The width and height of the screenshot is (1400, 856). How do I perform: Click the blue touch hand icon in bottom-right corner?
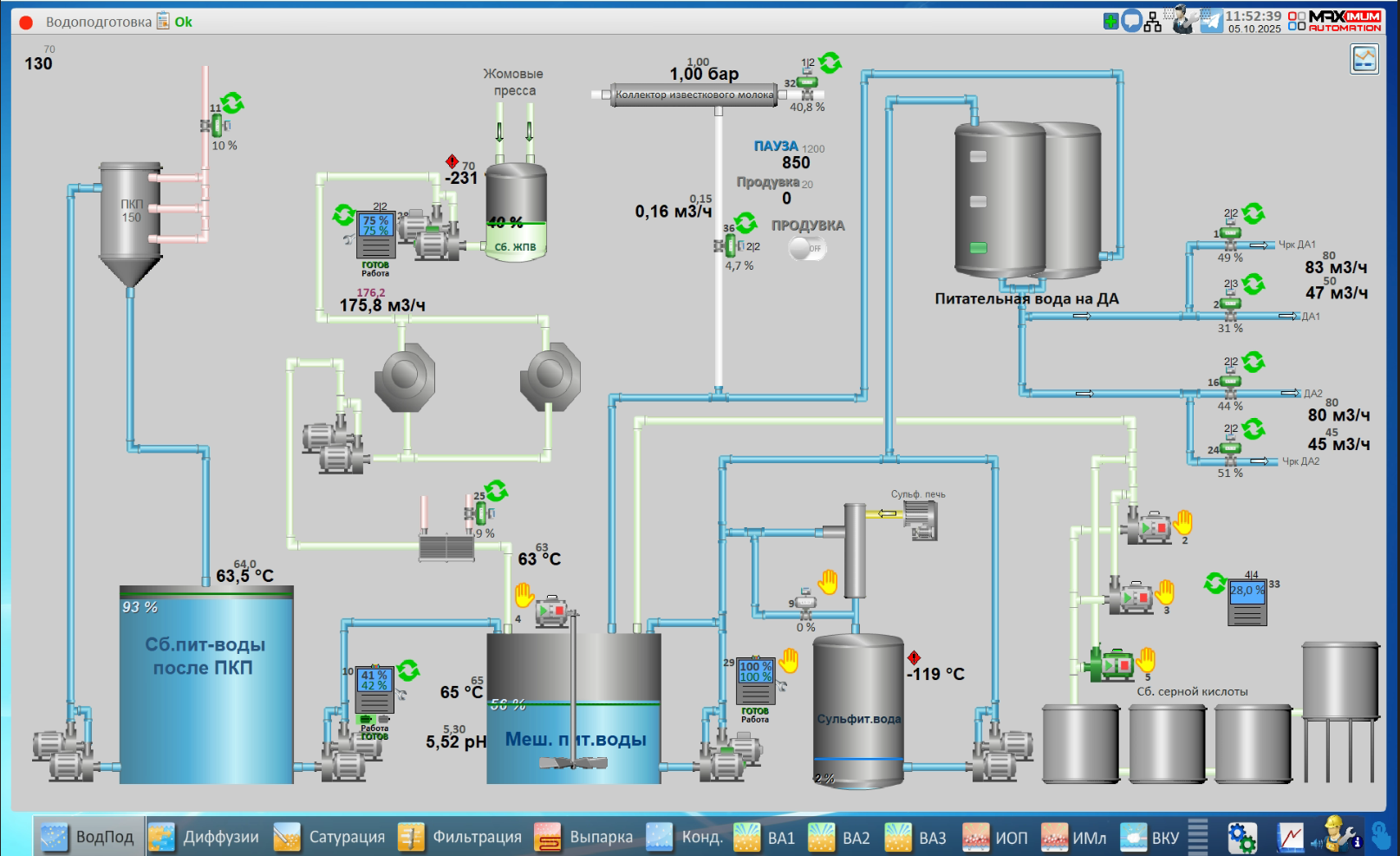pos(1381,836)
